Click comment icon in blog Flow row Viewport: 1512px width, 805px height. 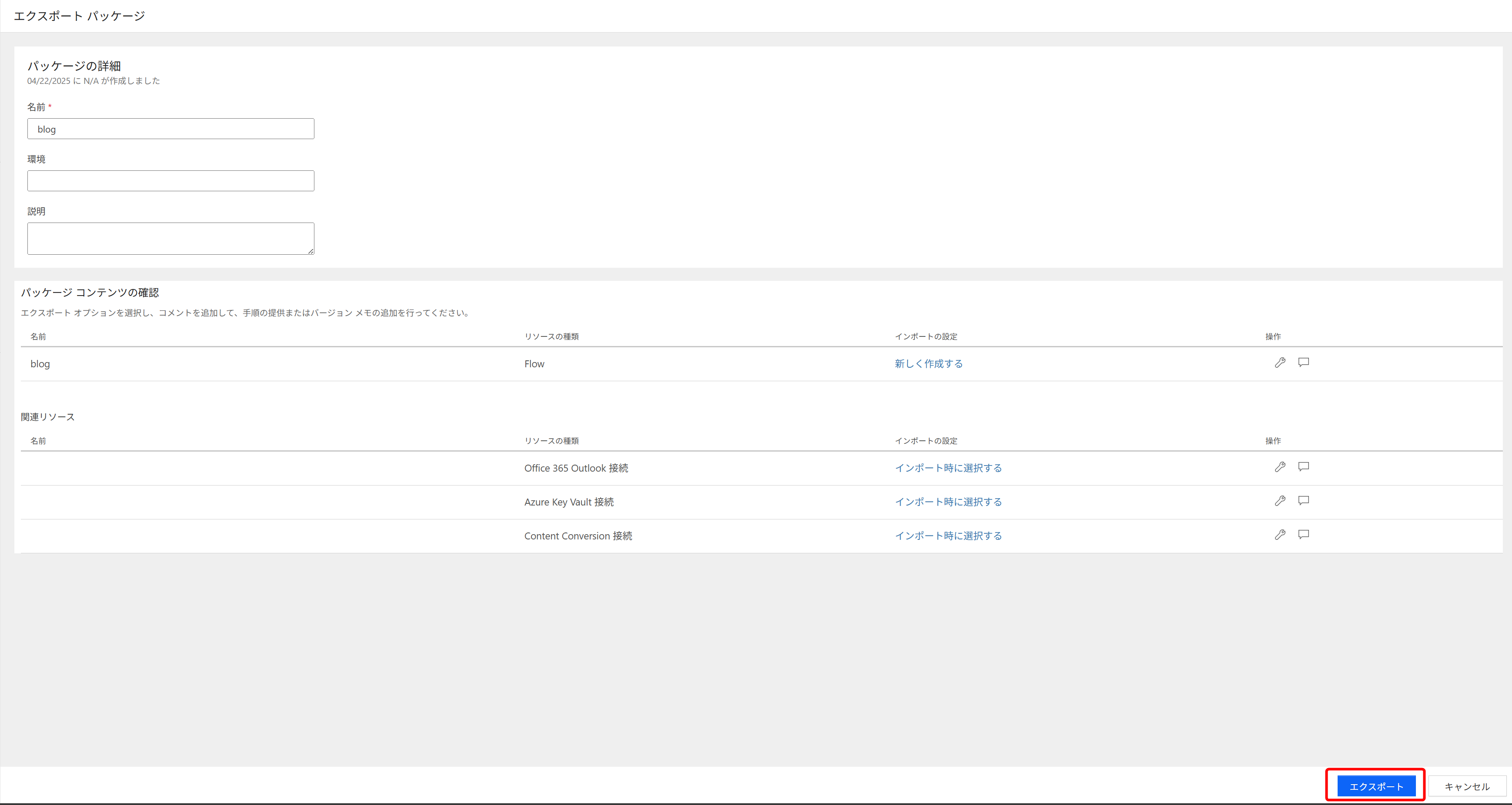(x=1303, y=362)
